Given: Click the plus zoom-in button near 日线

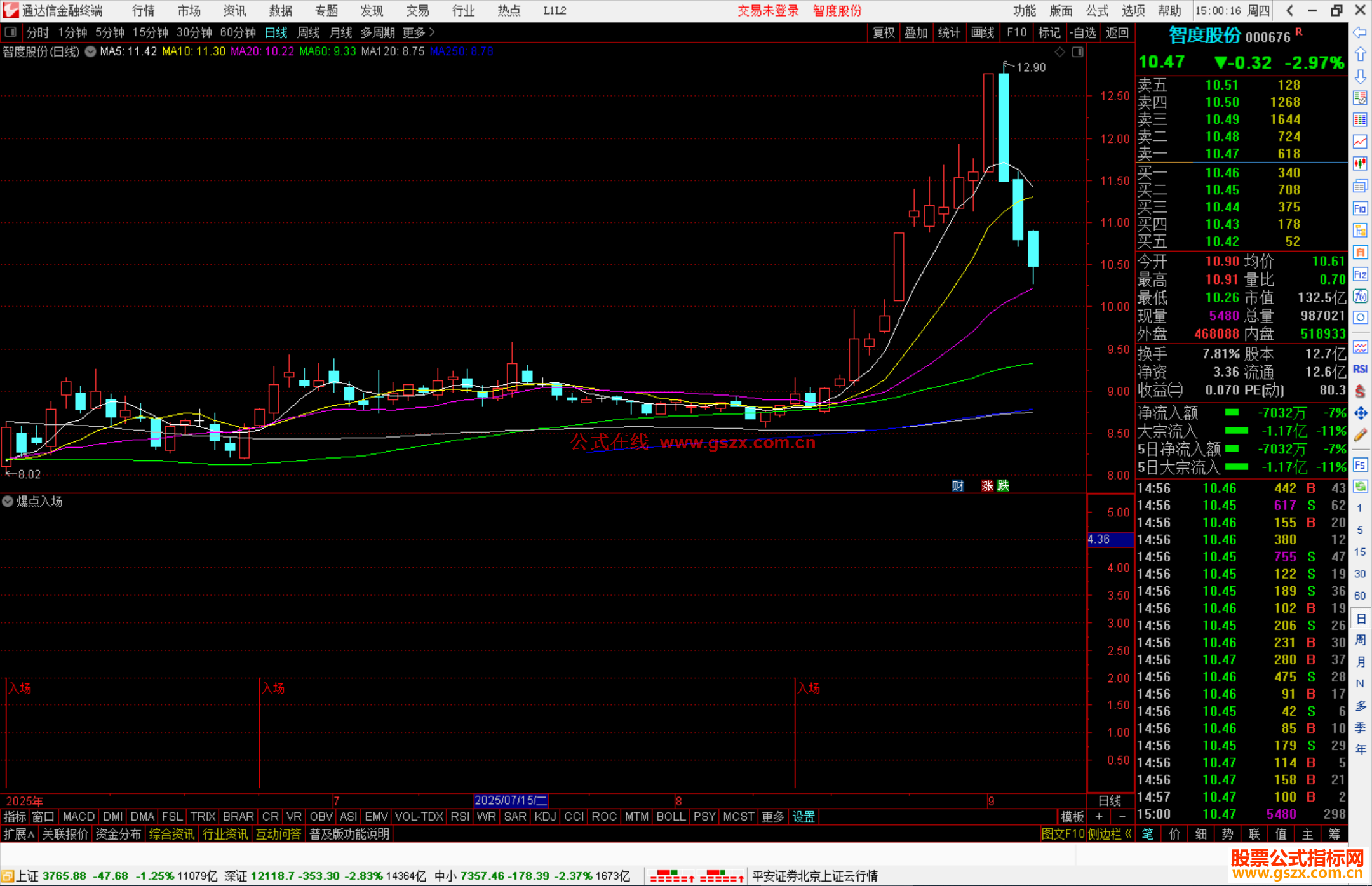Looking at the screenshot, I should 1100,817.
